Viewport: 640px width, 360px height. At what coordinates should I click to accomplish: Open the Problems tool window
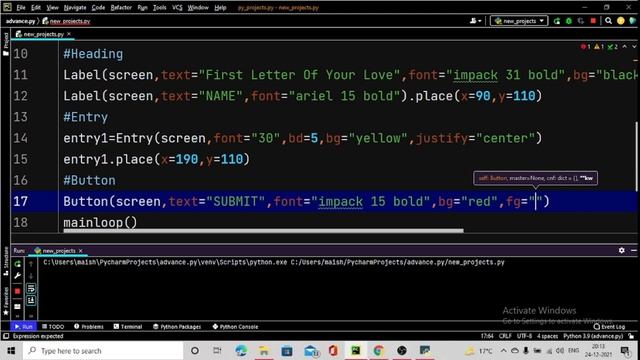click(89, 327)
